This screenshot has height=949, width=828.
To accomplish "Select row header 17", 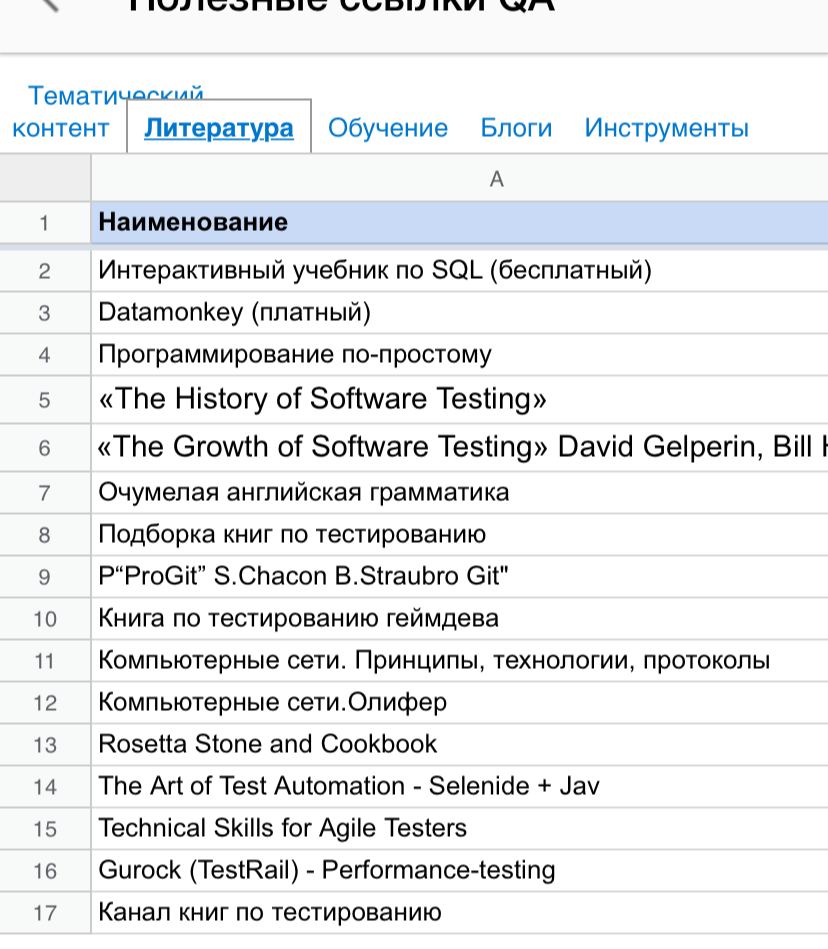I will [x=45, y=913].
